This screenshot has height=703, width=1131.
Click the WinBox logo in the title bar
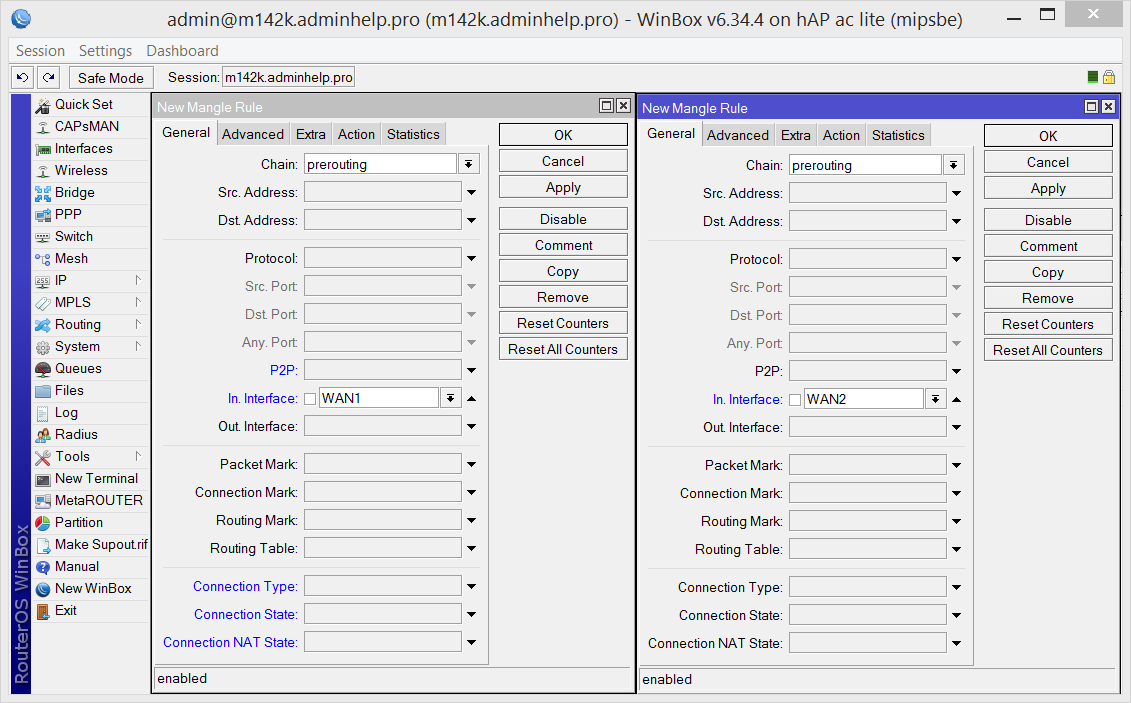(x=21, y=18)
